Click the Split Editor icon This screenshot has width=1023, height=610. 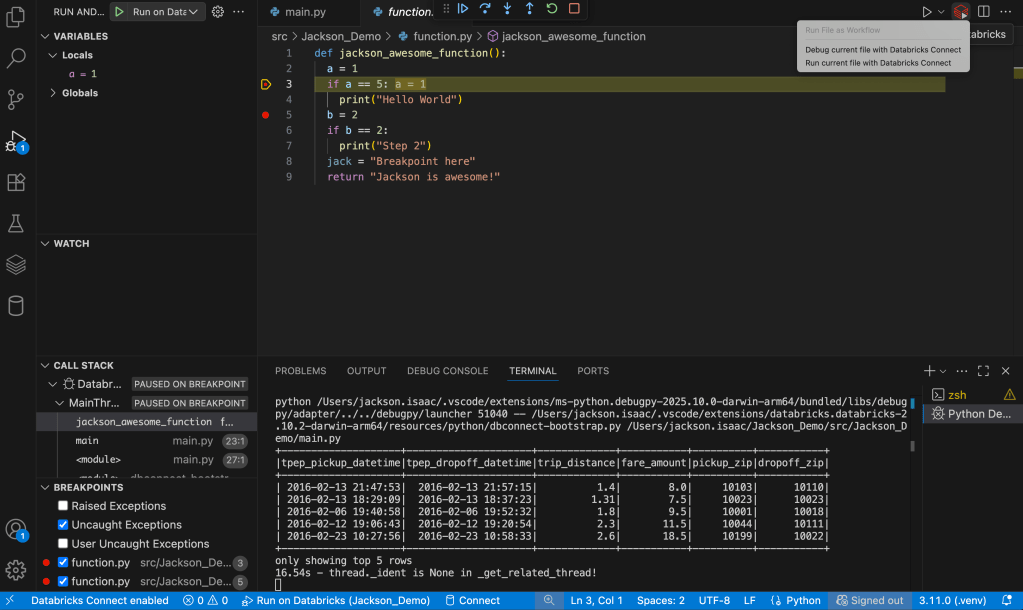982,10
